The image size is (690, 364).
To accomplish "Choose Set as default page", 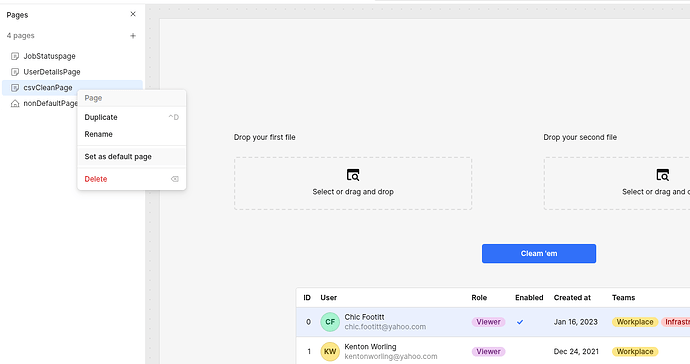I will tap(132, 157).
